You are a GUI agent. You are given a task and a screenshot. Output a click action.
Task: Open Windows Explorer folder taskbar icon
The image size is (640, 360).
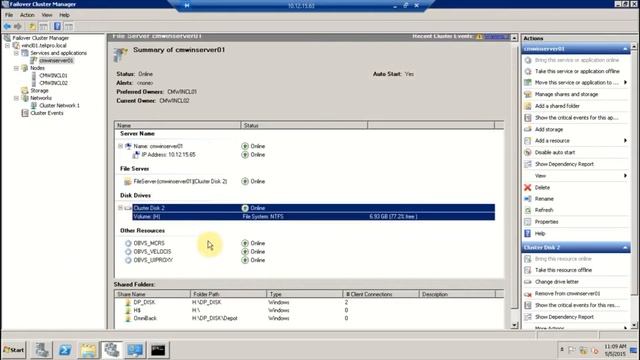click(88, 350)
